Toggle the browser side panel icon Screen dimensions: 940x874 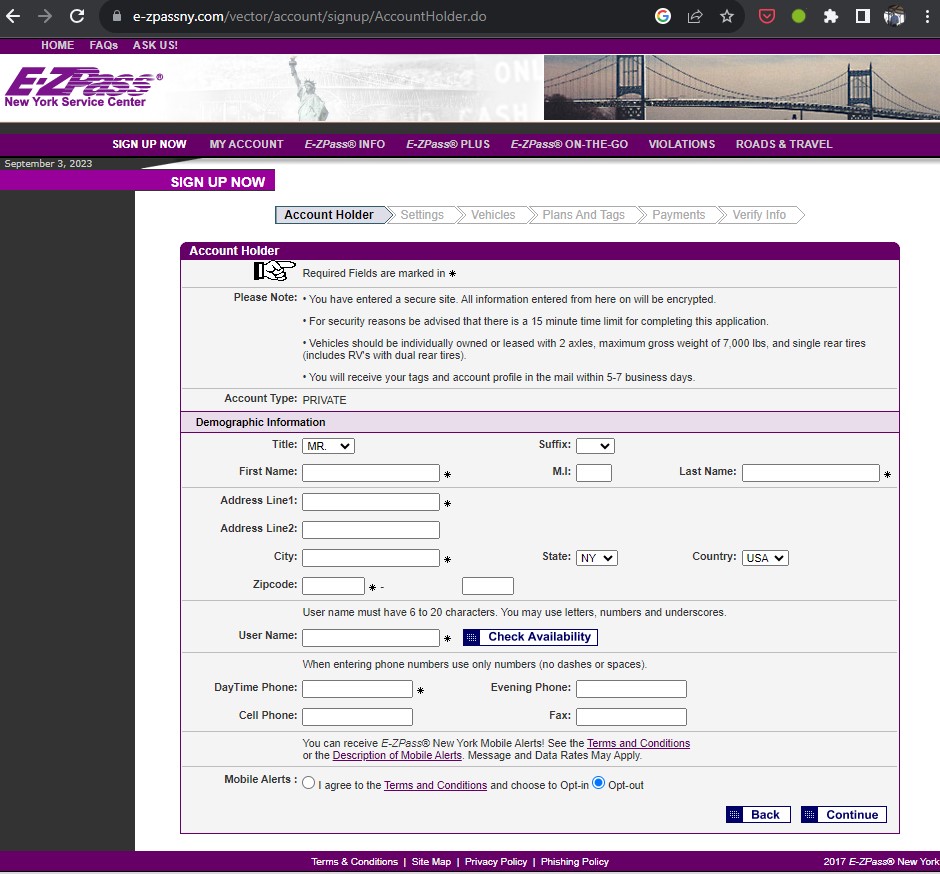862,16
